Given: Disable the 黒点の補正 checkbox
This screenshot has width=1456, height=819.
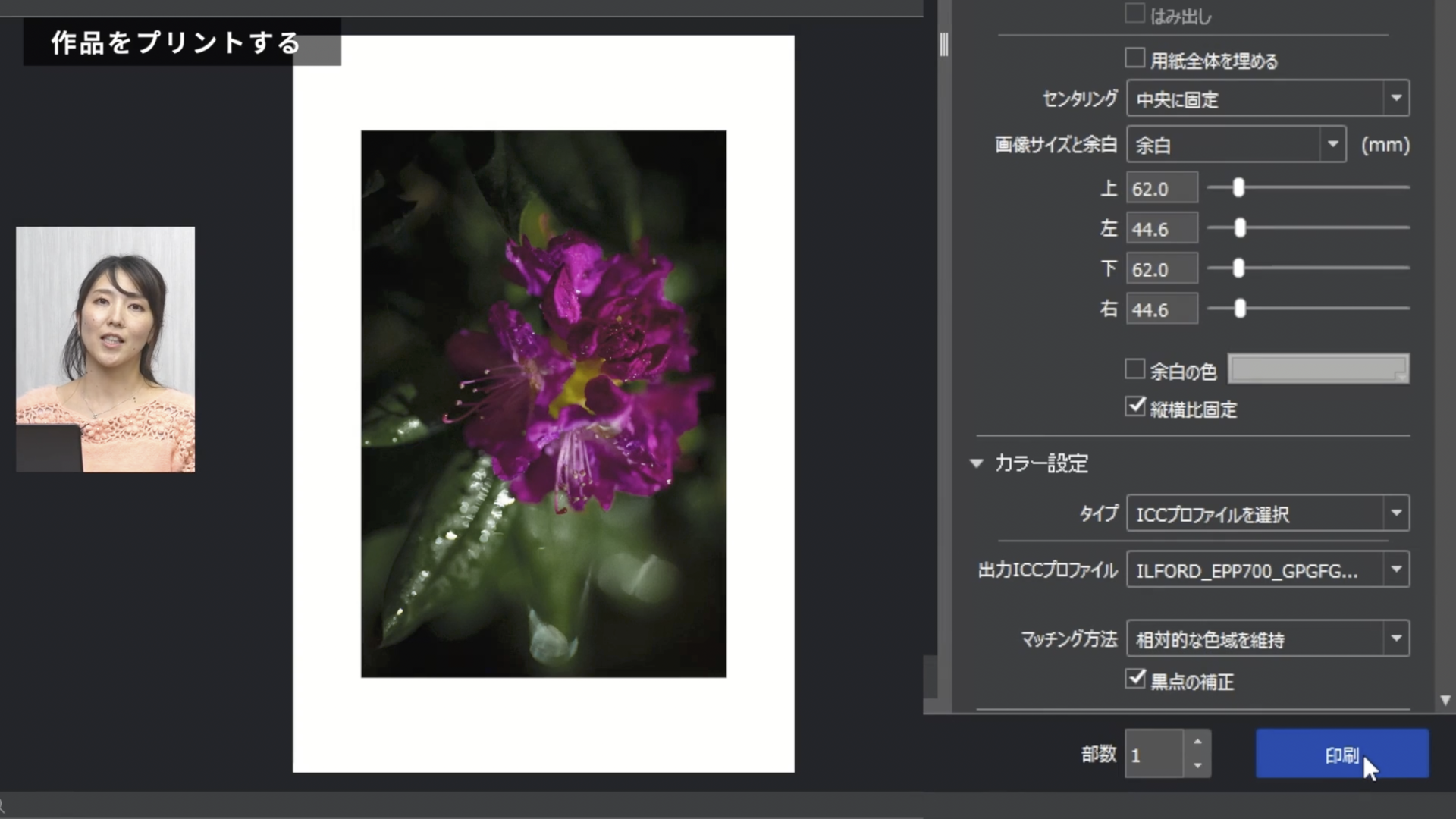Looking at the screenshot, I should pos(1134,679).
